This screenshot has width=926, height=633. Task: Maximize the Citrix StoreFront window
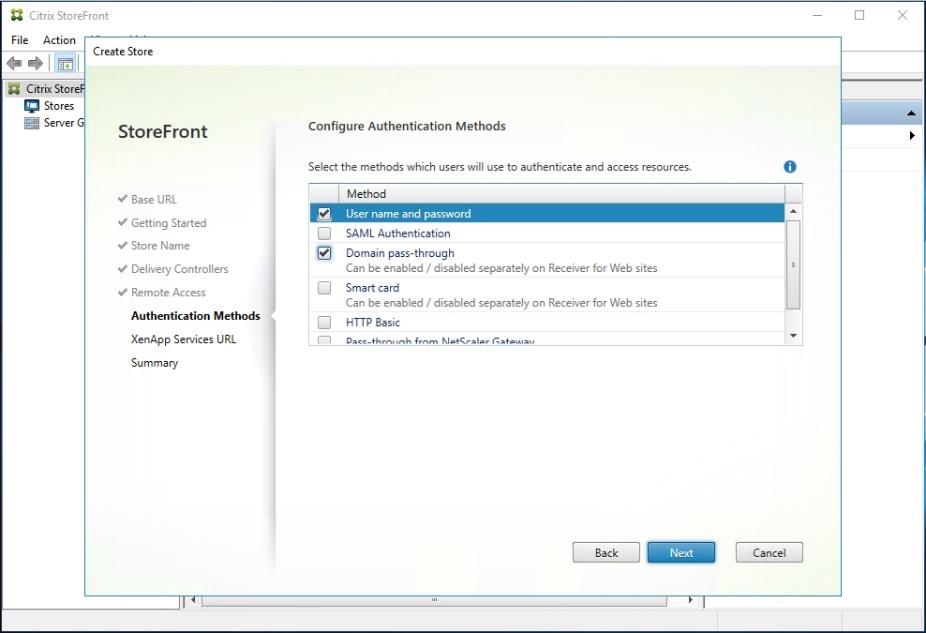pos(859,15)
